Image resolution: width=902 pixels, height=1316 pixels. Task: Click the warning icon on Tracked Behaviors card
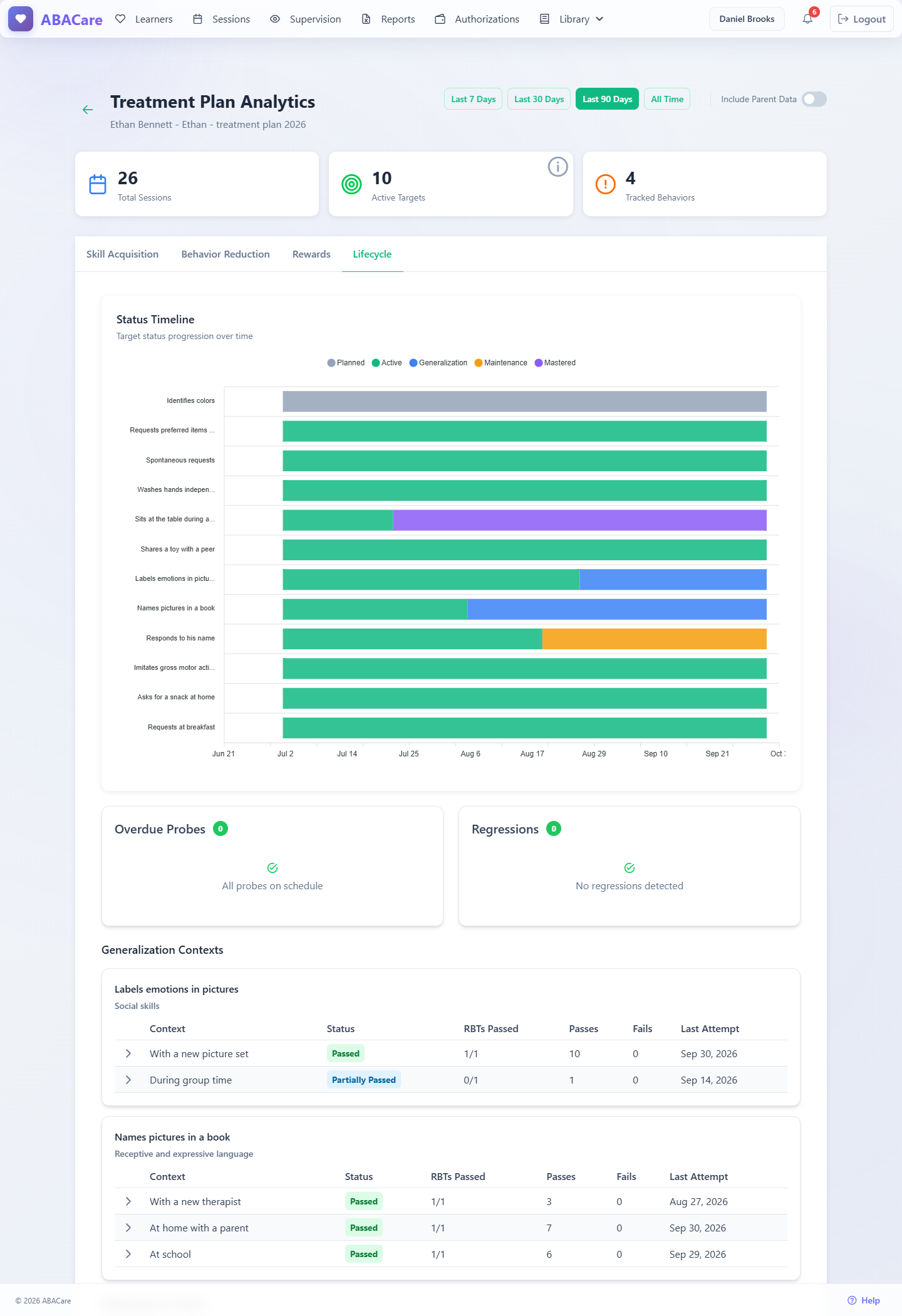click(x=605, y=184)
